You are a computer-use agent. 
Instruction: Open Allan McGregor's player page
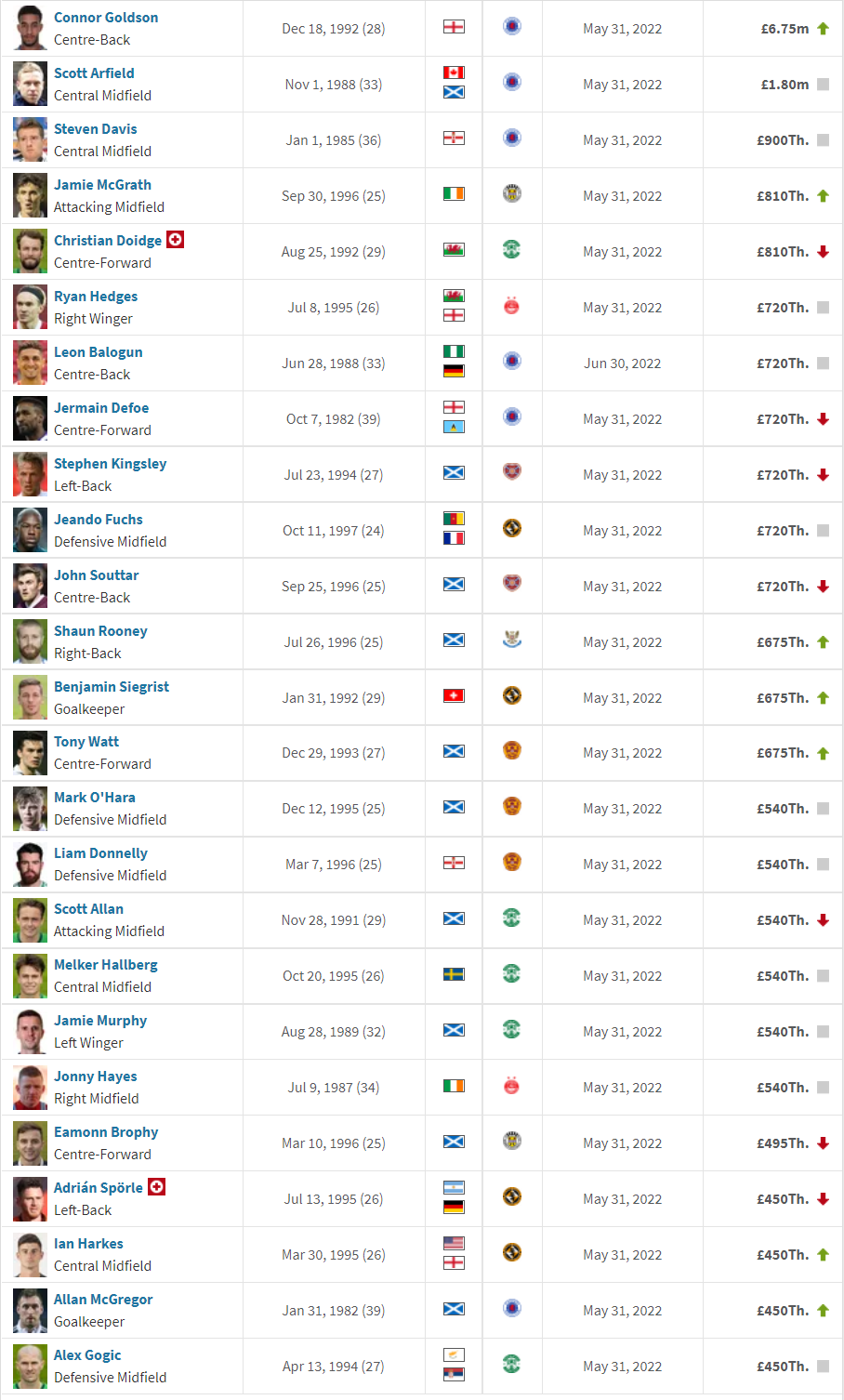103,1300
